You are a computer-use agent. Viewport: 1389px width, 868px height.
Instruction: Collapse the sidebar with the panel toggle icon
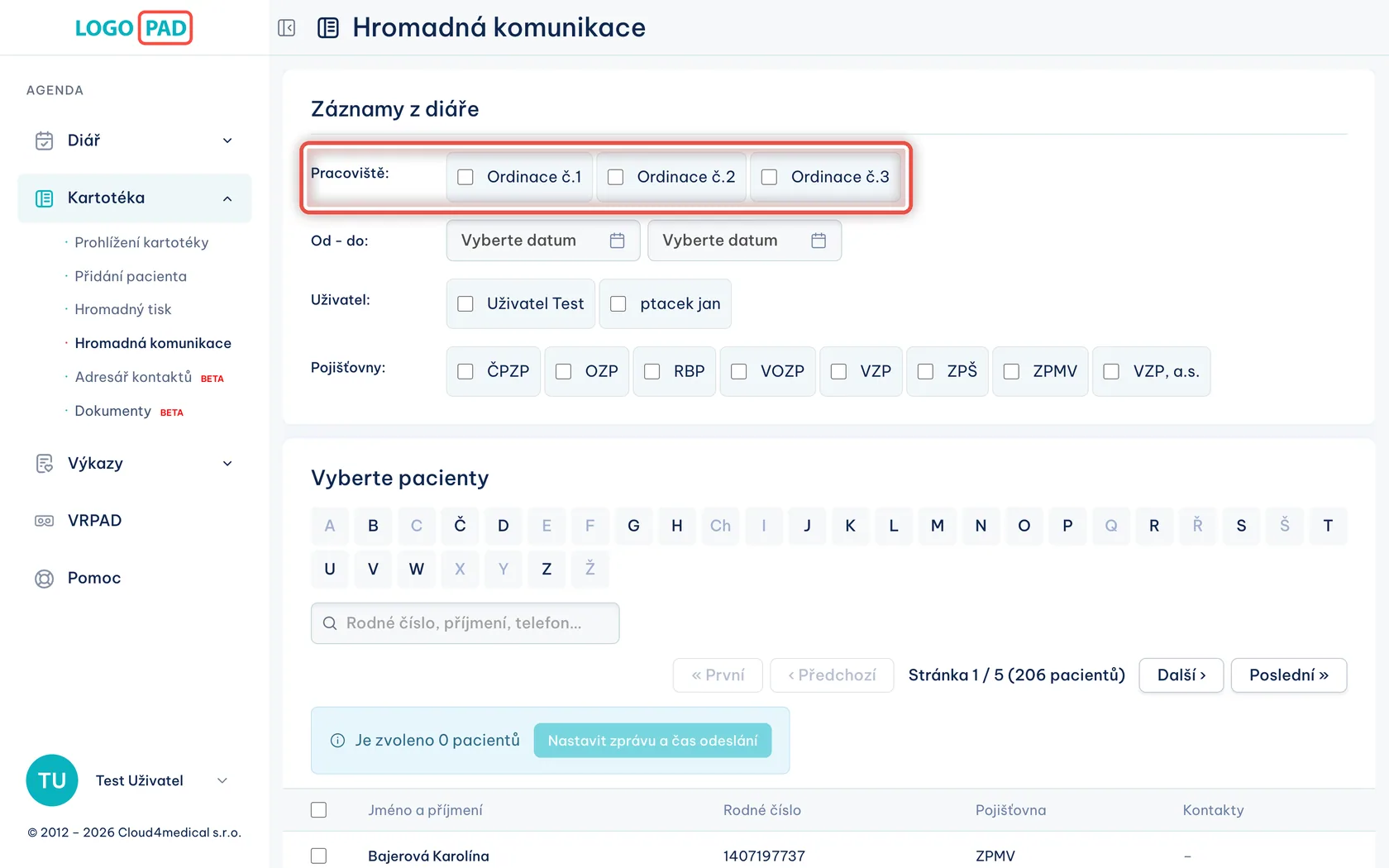287,28
